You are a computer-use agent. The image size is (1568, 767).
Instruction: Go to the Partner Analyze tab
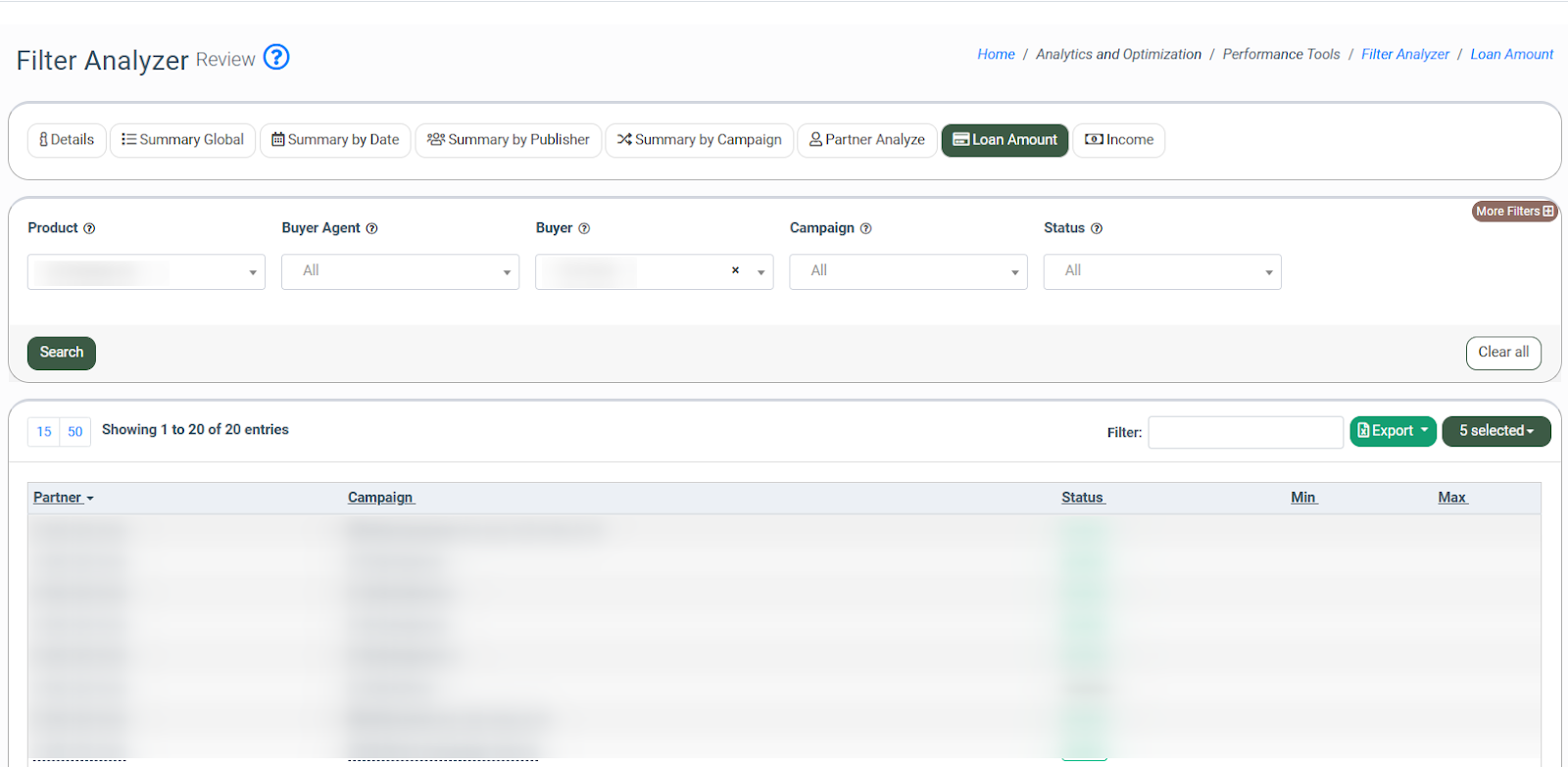[x=867, y=140]
